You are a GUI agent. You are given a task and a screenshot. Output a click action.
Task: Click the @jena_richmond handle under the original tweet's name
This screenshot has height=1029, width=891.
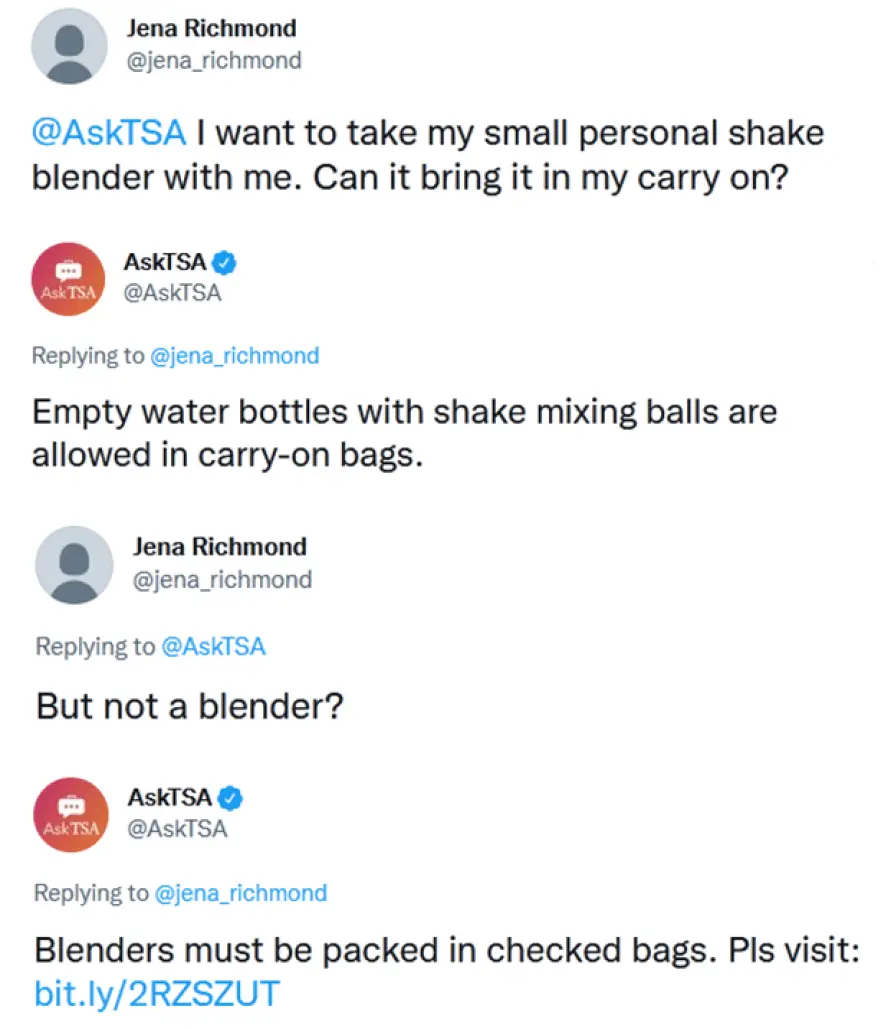coord(213,61)
